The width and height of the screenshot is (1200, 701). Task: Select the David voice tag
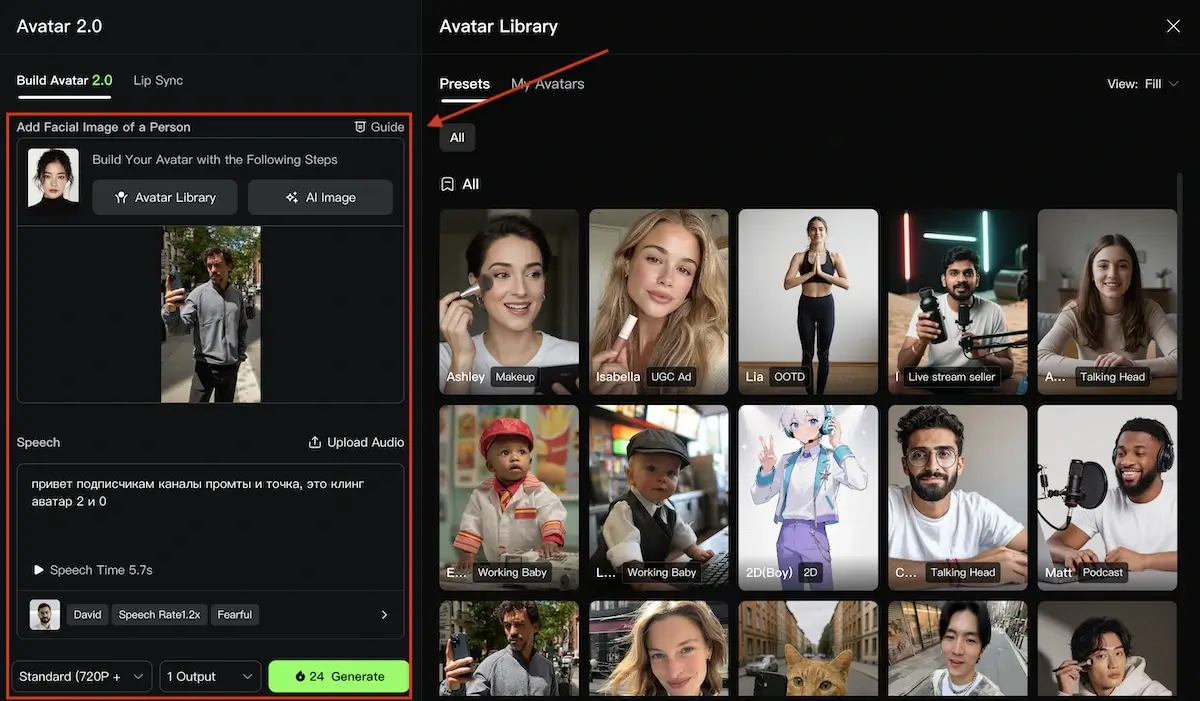click(88, 615)
